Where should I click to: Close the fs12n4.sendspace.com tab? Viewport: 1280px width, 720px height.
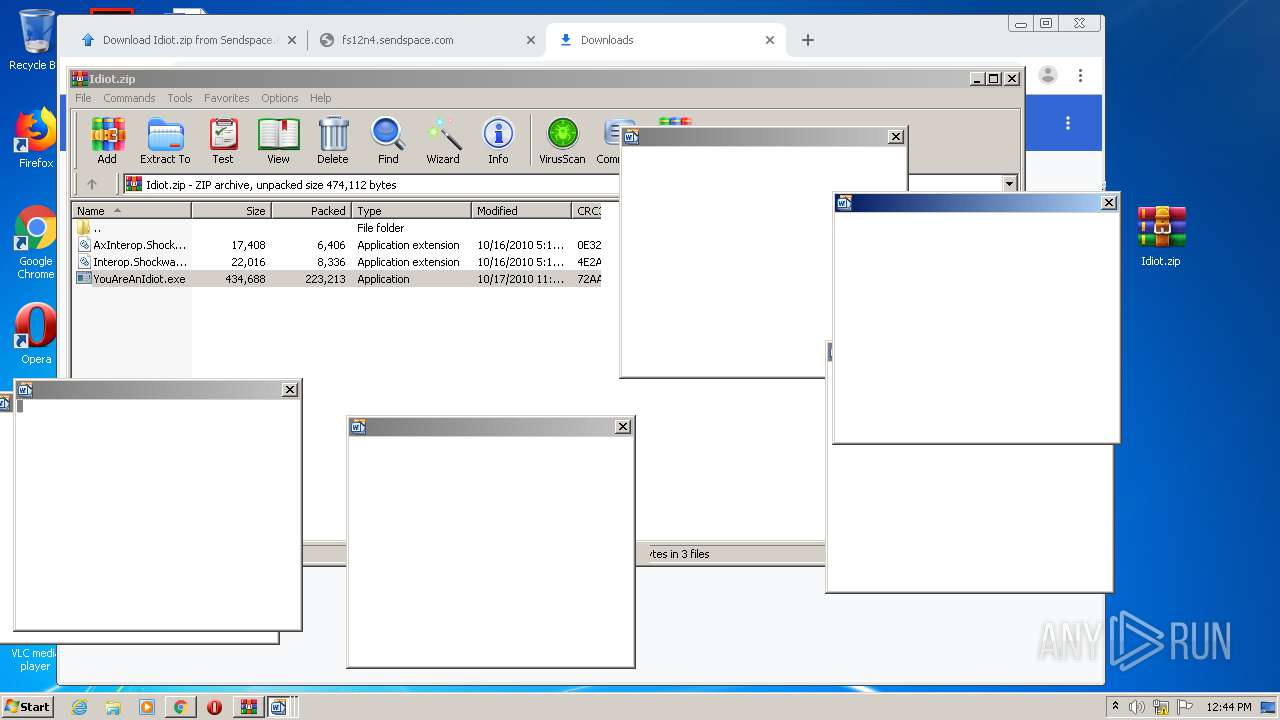point(531,40)
